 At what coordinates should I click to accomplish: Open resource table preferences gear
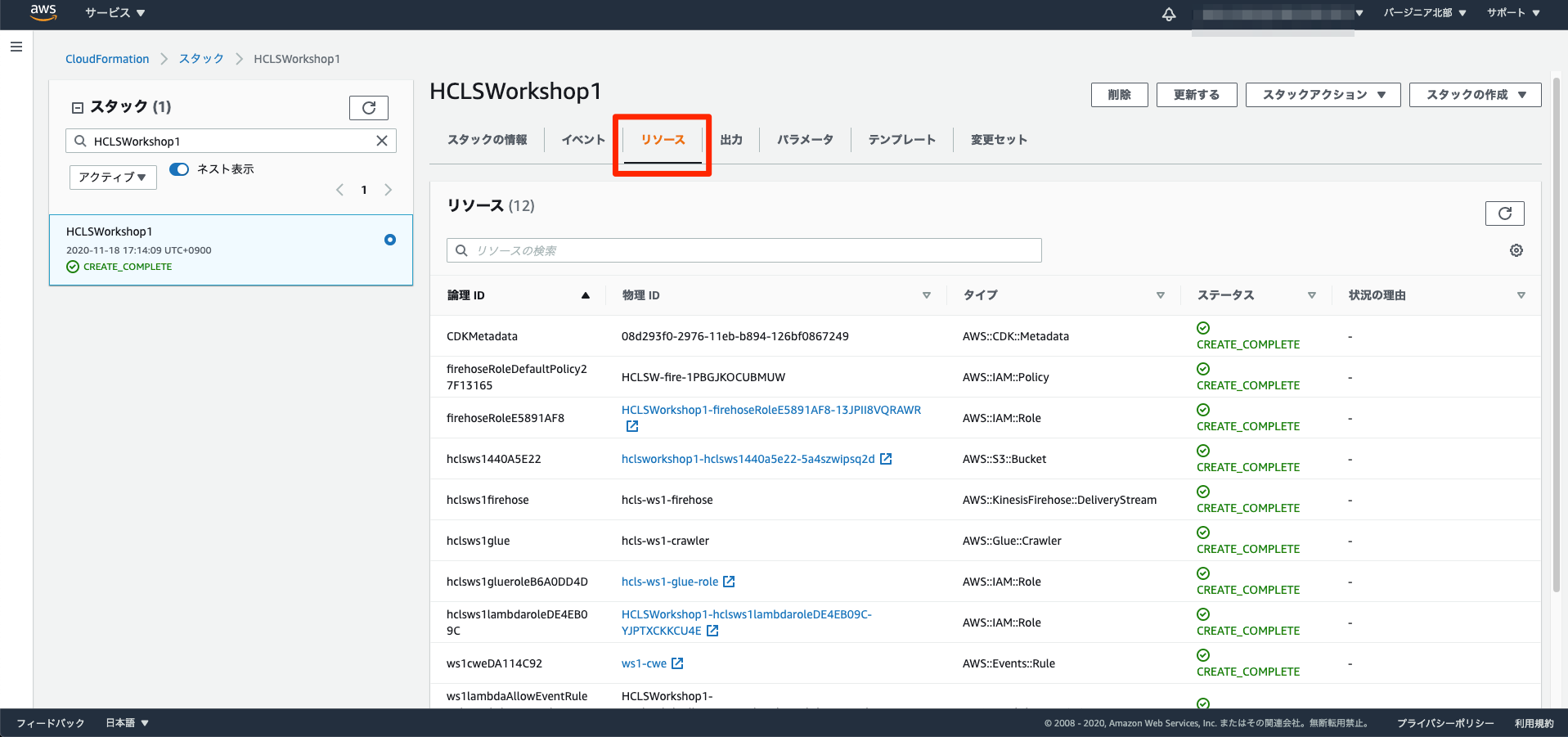[x=1516, y=250]
